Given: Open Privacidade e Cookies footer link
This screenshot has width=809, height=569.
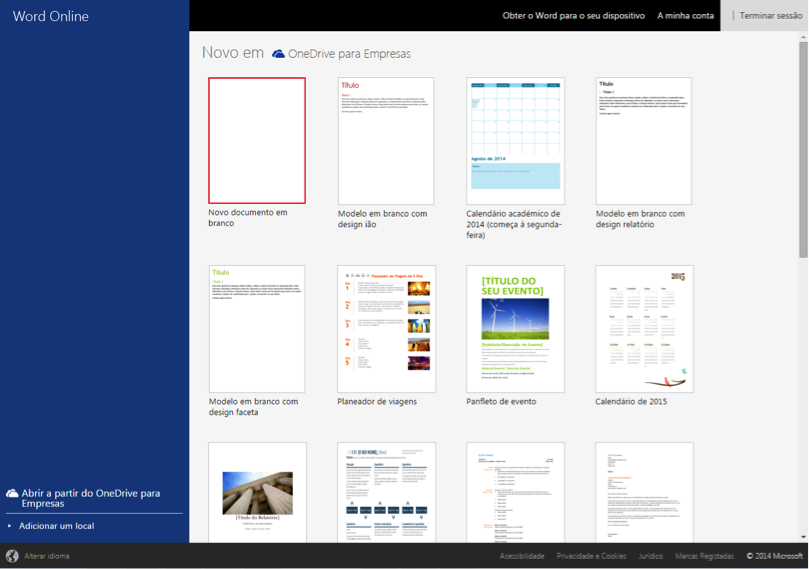Looking at the screenshot, I should (591, 556).
